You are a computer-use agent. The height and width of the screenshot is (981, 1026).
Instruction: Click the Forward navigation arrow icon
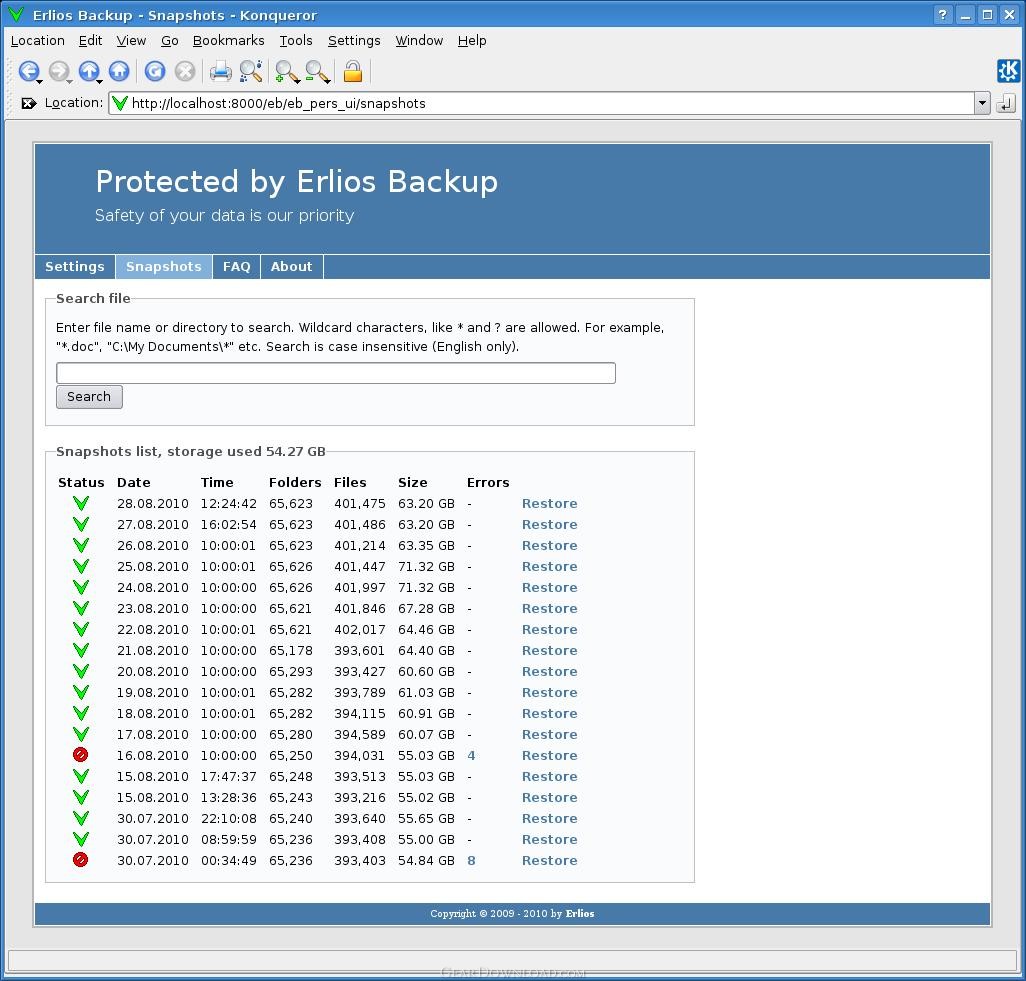(58, 71)
